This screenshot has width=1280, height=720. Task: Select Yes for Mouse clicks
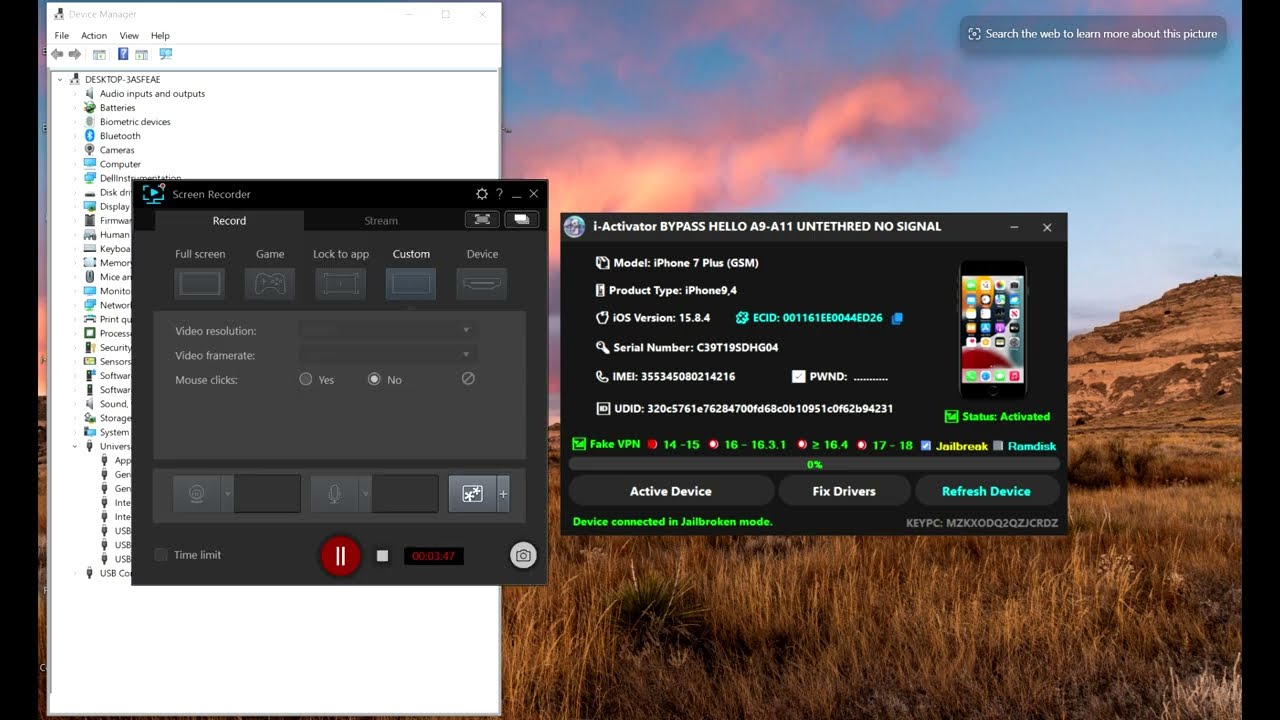pos(306,379)
